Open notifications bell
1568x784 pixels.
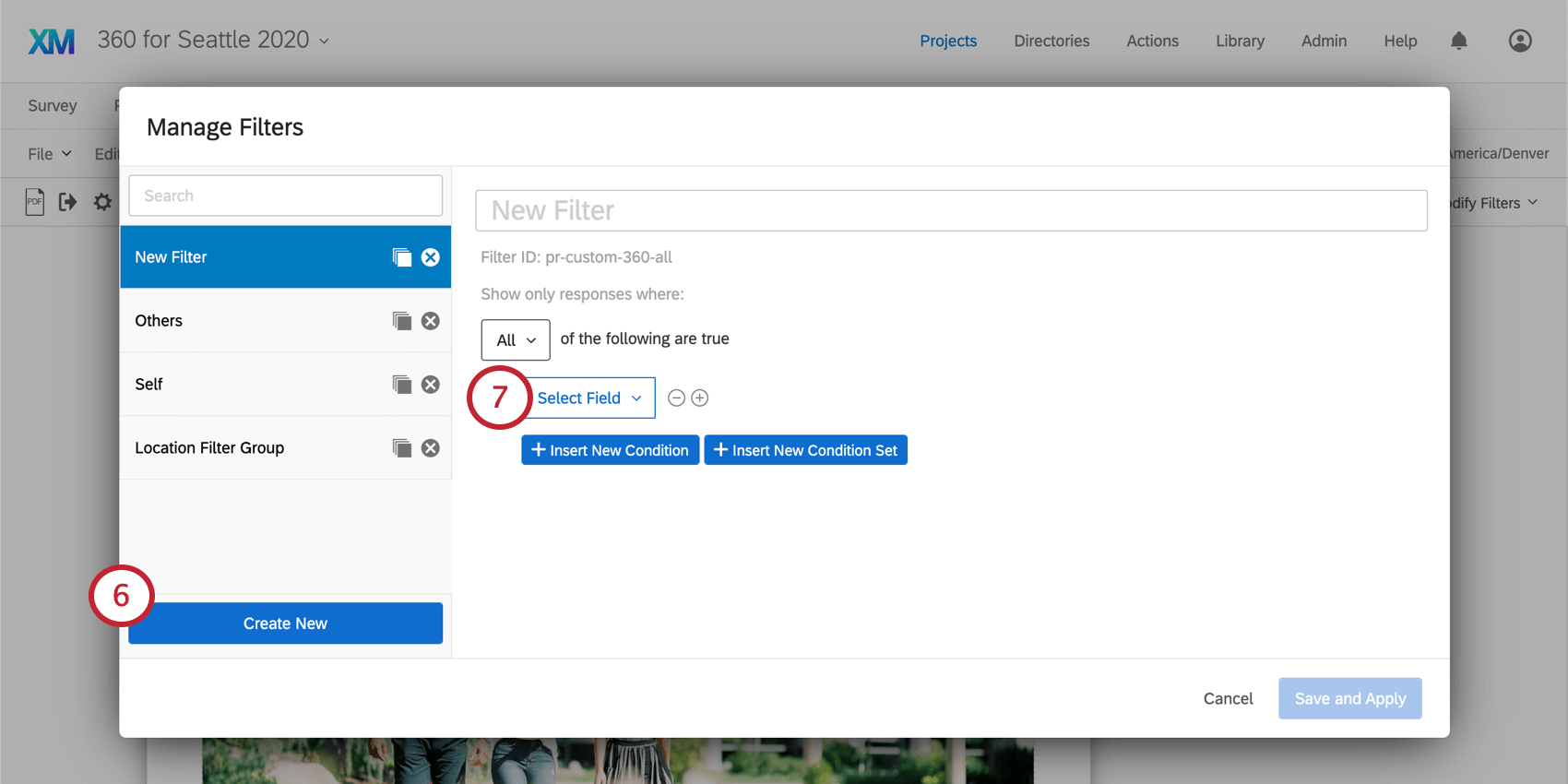pos(1459,41)
